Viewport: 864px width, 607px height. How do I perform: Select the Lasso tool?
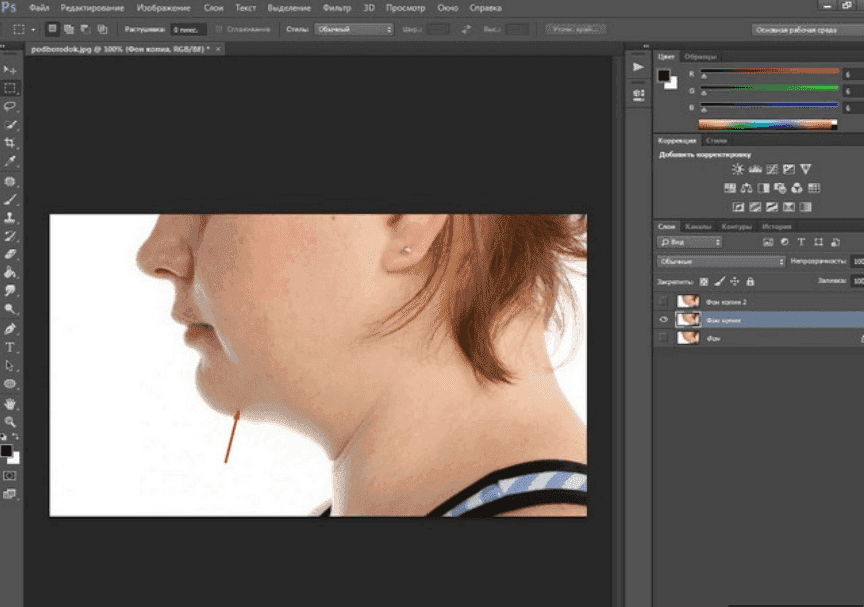[10, 106]
